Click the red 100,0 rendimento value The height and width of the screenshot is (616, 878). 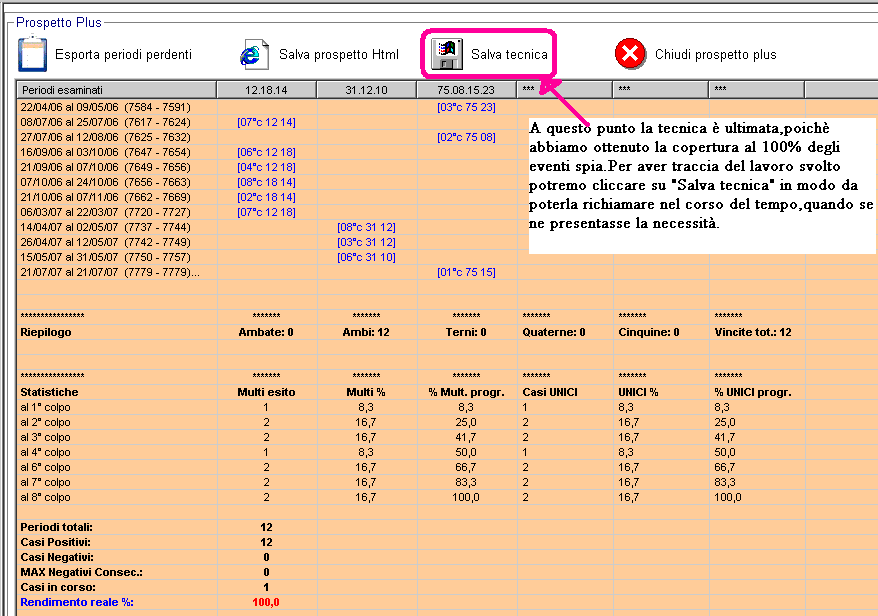[266, 602]
